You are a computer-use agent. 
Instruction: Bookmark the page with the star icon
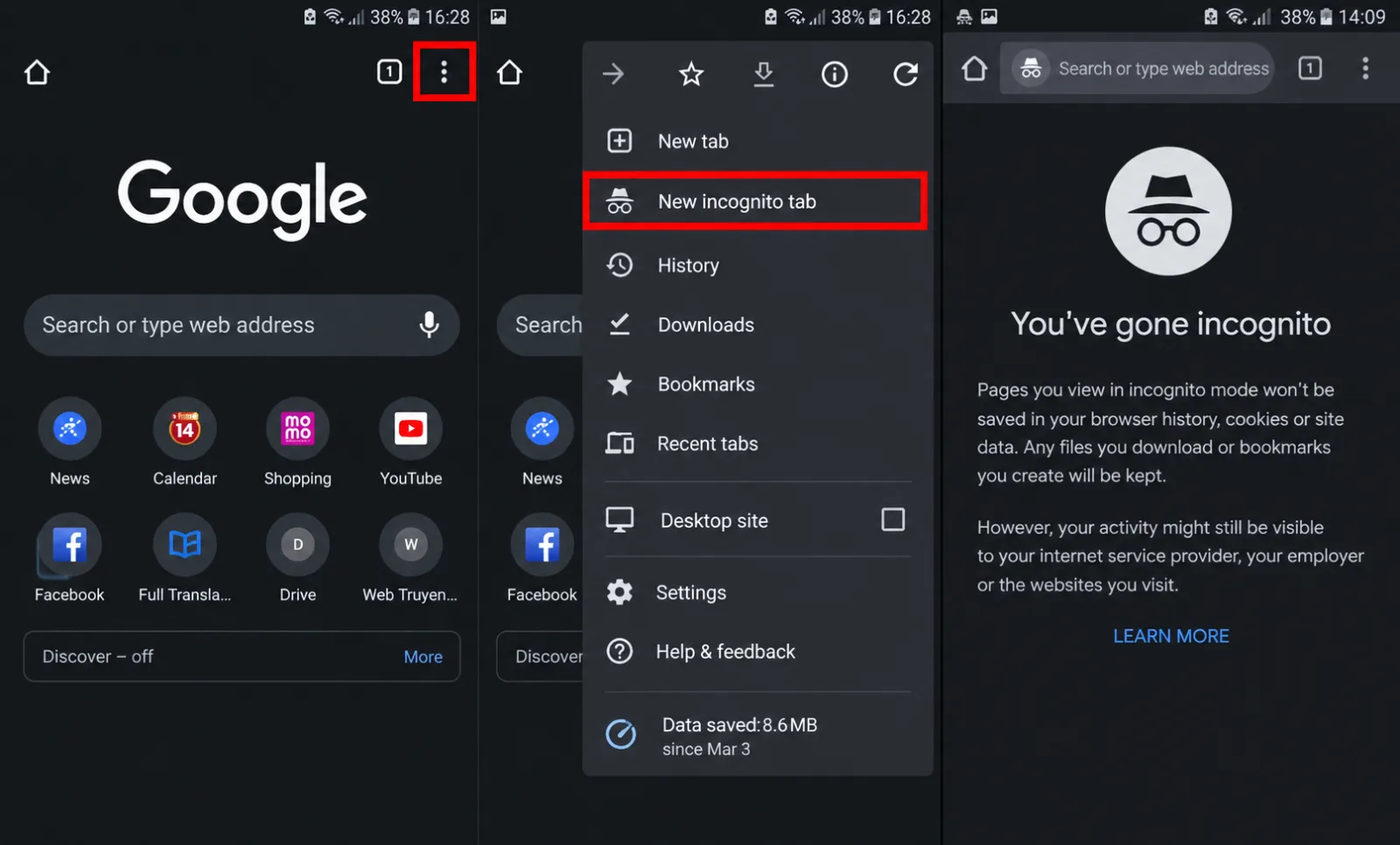pyautogui.click(x=691, y=74)
